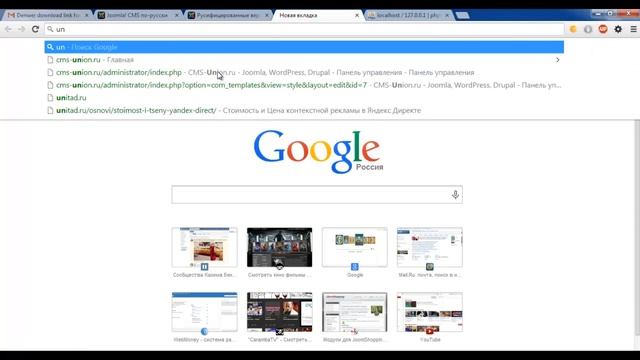Select the 'un - Поиск Google' suggestion
This screenshot has width=640, height=360.
[x=304, y=47]
